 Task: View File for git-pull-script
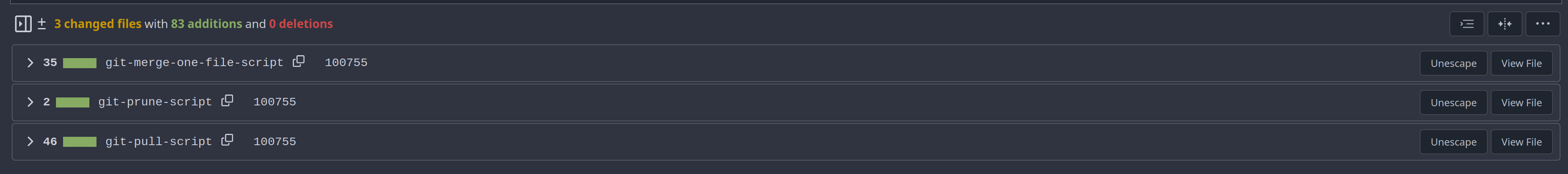[x=1521, y=142]
